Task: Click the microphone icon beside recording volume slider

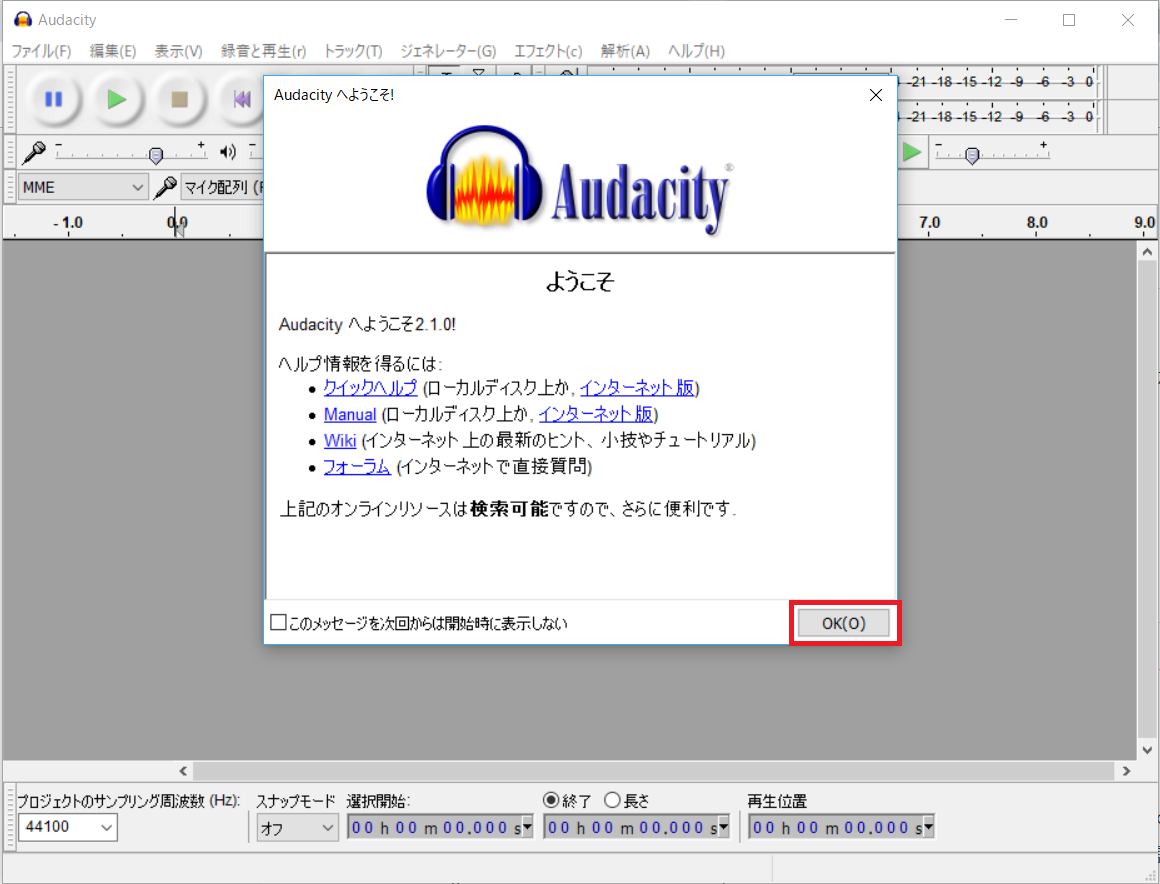Action: (34, 152)
